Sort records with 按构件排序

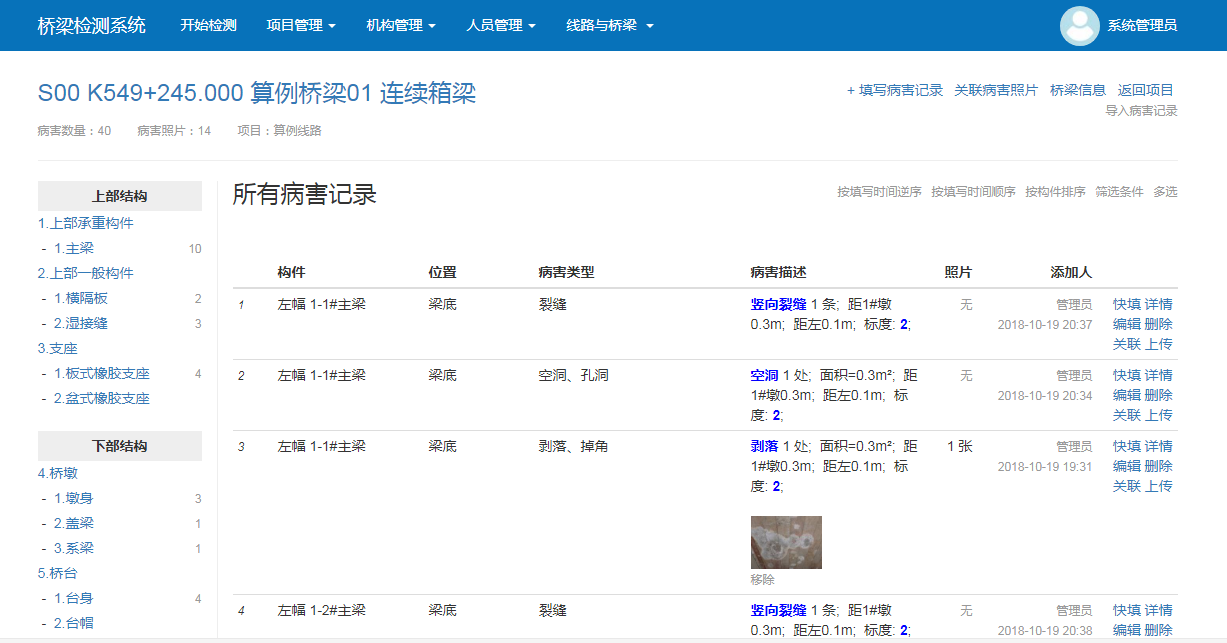point(1054,192)
